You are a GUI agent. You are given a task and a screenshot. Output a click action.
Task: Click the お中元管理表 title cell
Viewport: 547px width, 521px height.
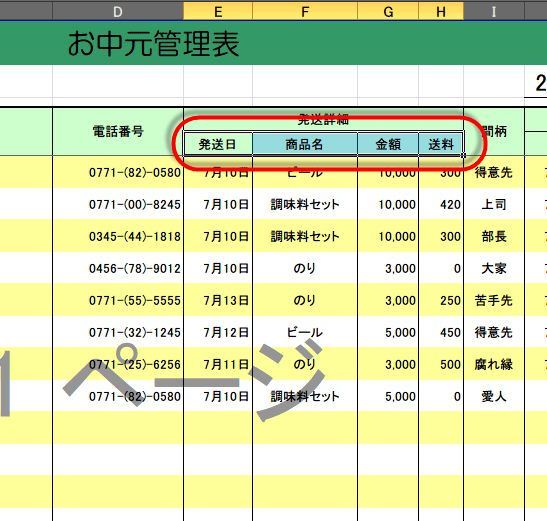(x=153, y=43)
